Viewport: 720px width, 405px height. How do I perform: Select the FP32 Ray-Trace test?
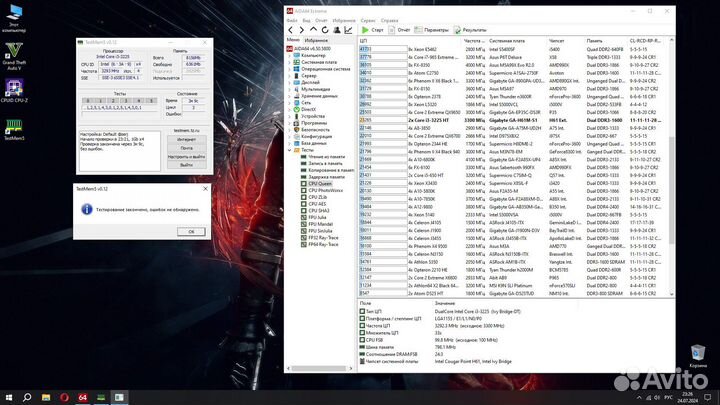pyautogui.click(x=323, y=238)
